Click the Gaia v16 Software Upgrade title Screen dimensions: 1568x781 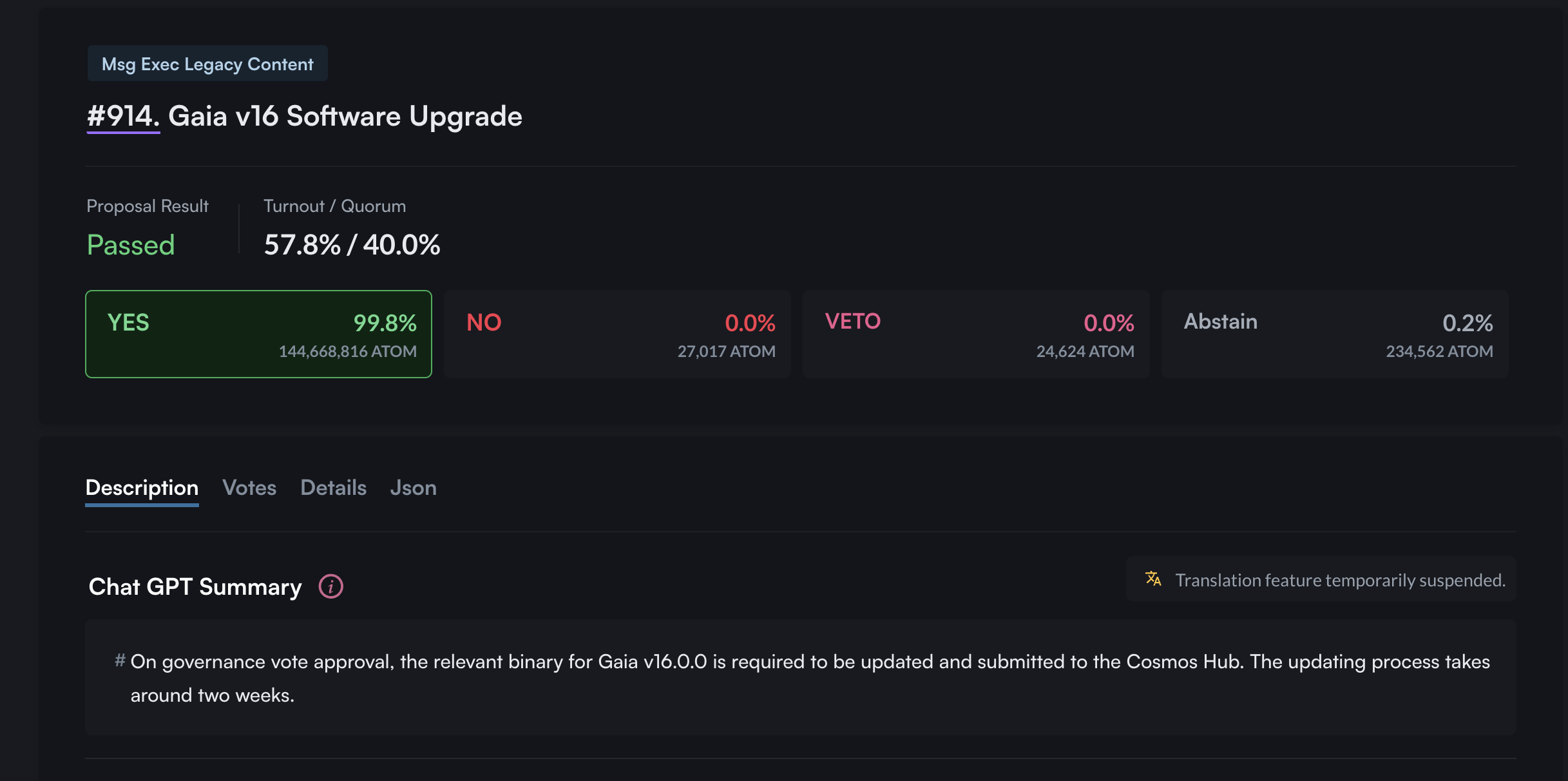345,117
